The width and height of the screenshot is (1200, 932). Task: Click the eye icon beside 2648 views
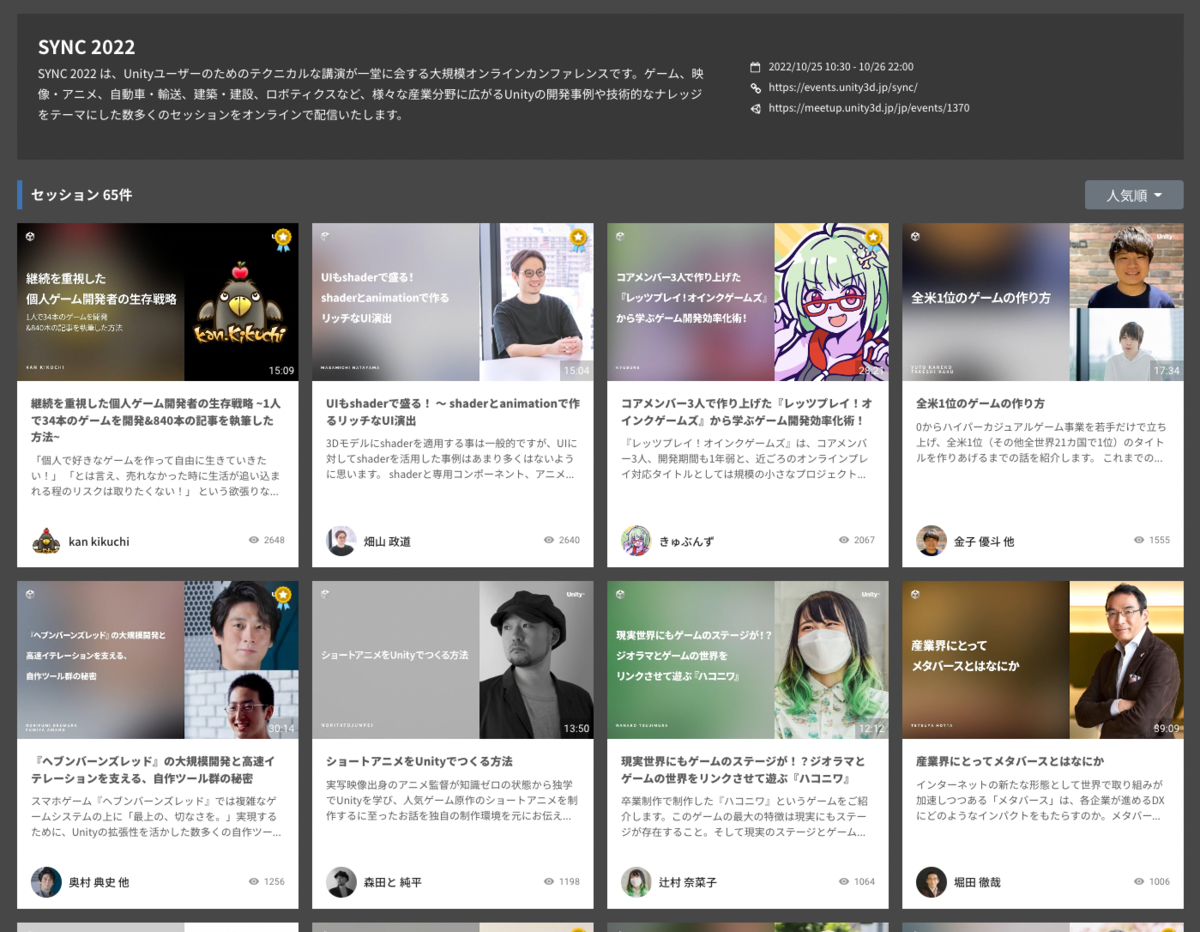tap(254, 540)
